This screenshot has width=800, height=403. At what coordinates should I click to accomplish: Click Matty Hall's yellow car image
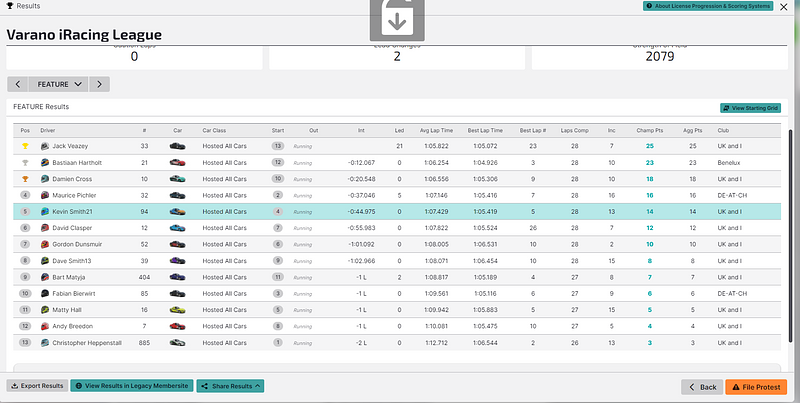coord(178,310)
